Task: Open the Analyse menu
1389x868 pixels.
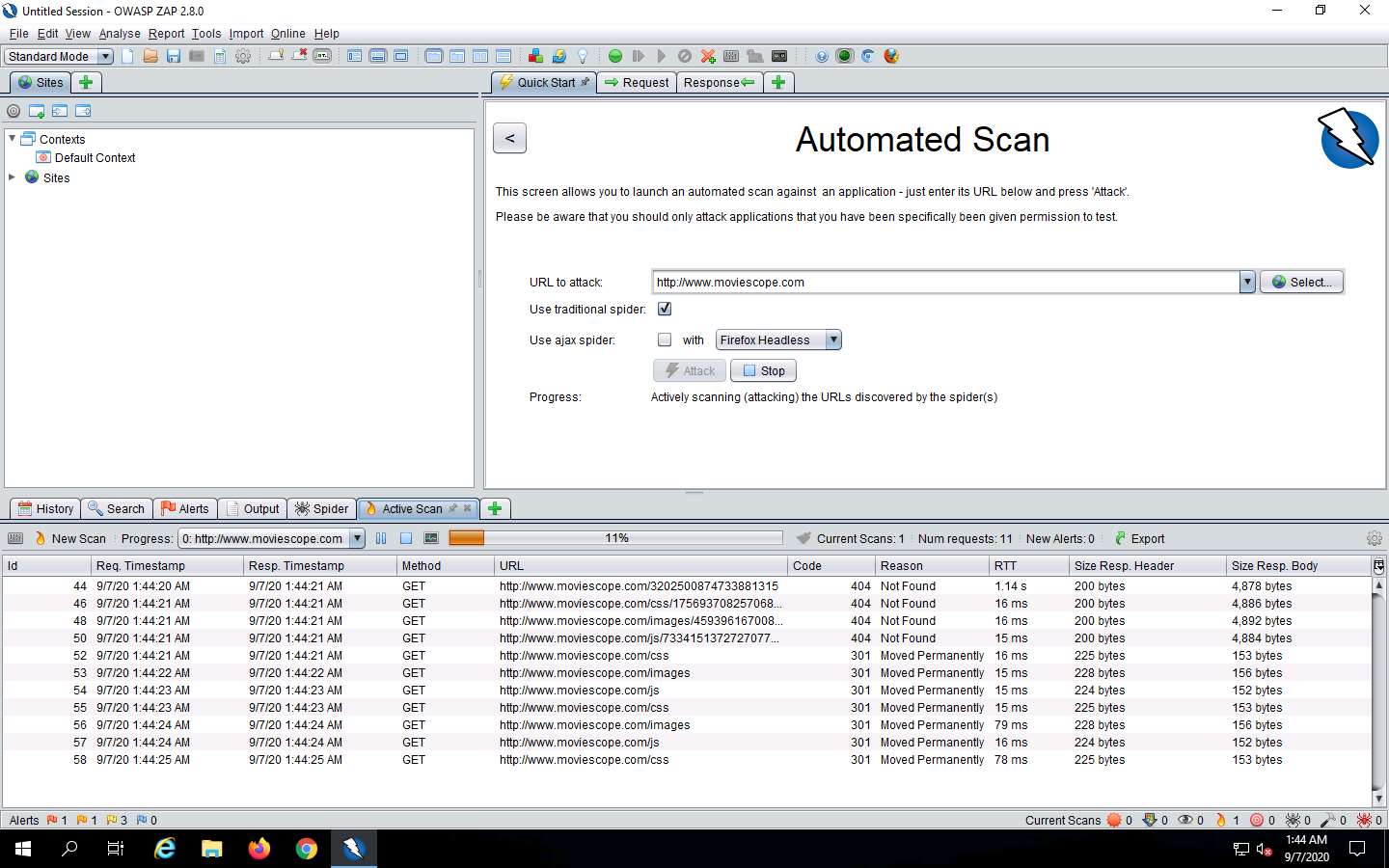Action: [x=120, y=33]
